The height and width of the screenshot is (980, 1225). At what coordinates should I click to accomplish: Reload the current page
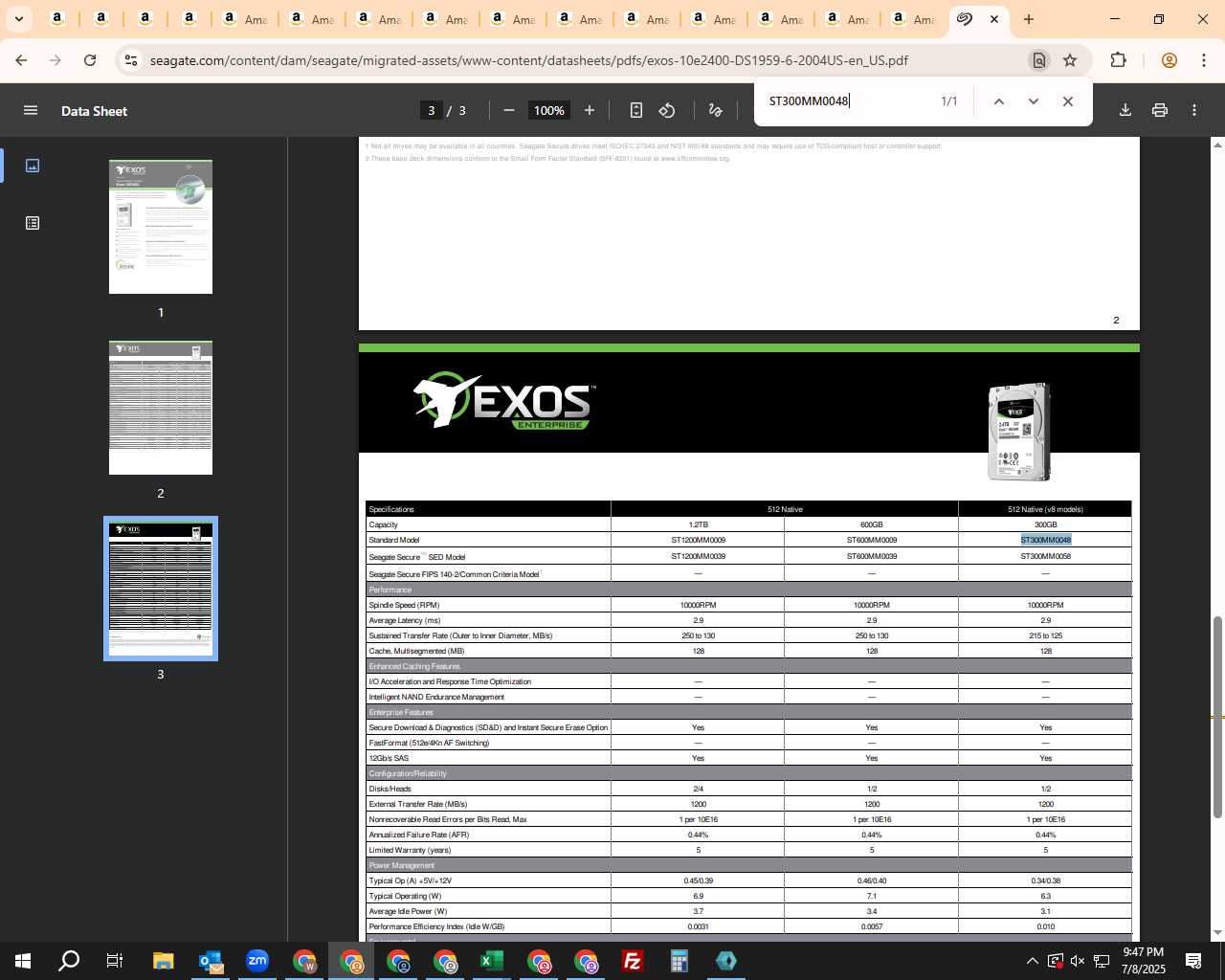coord(90,60)
